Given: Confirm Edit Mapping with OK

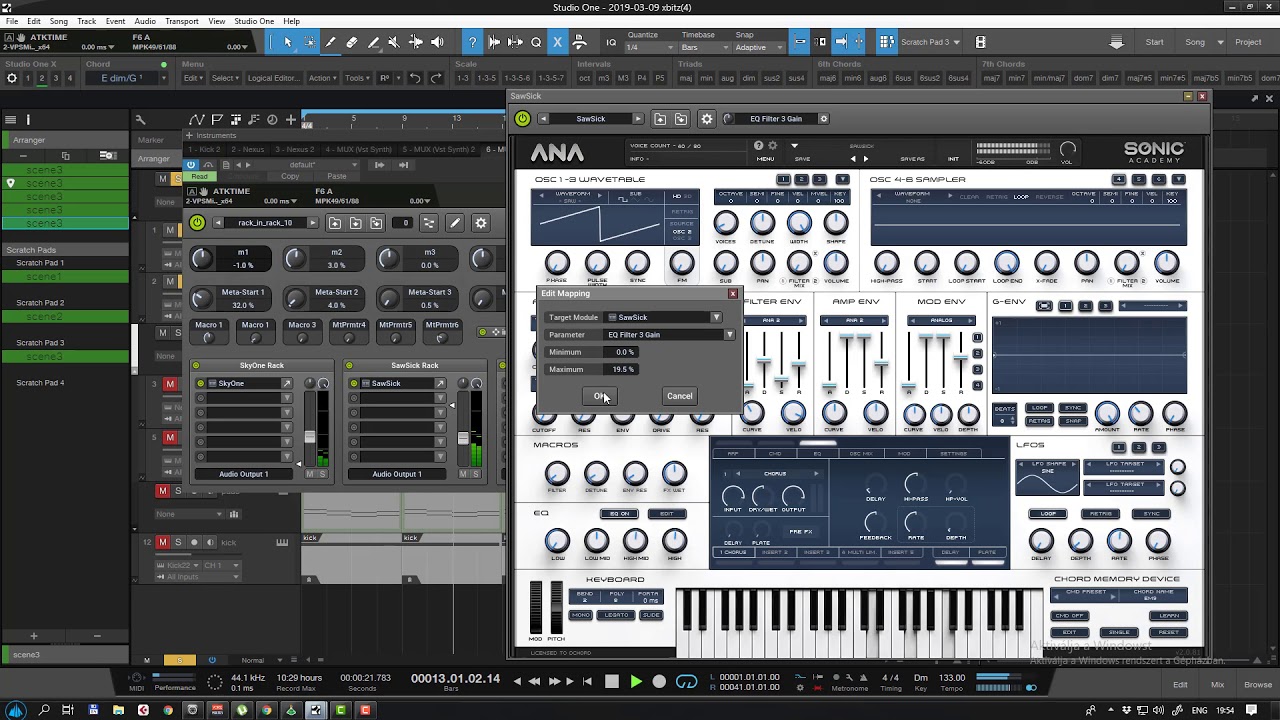Looking at the screenshot, I should pyautogui.click(x=600, y=396).
